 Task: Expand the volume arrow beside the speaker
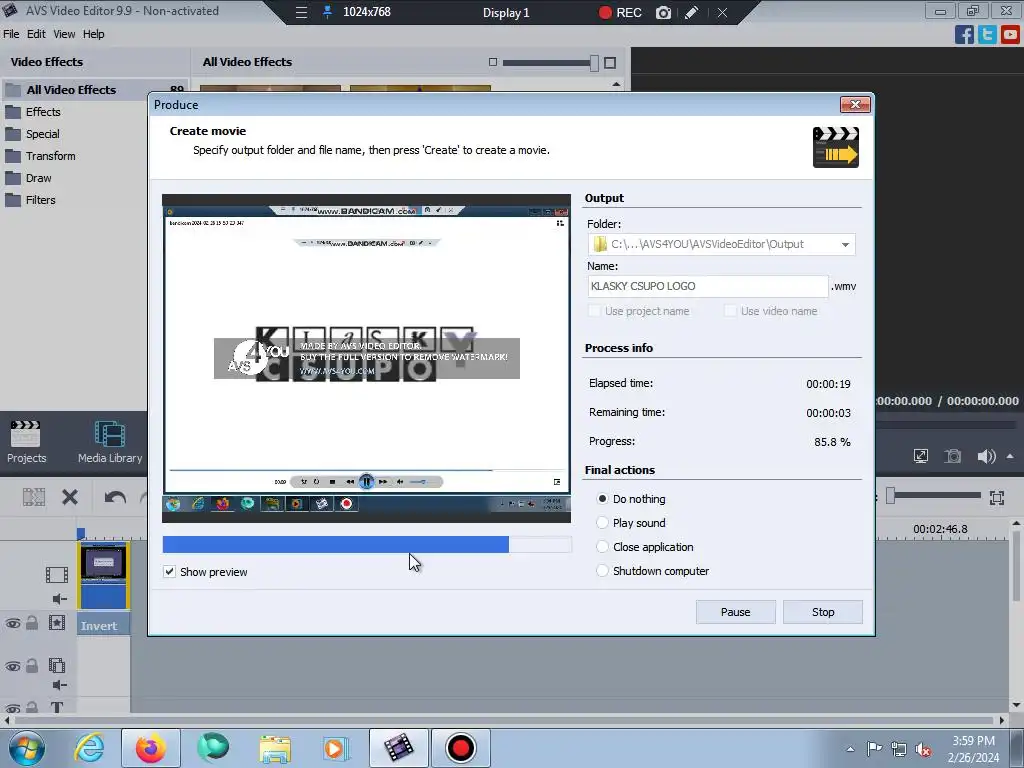click(x=1010, y=456)
